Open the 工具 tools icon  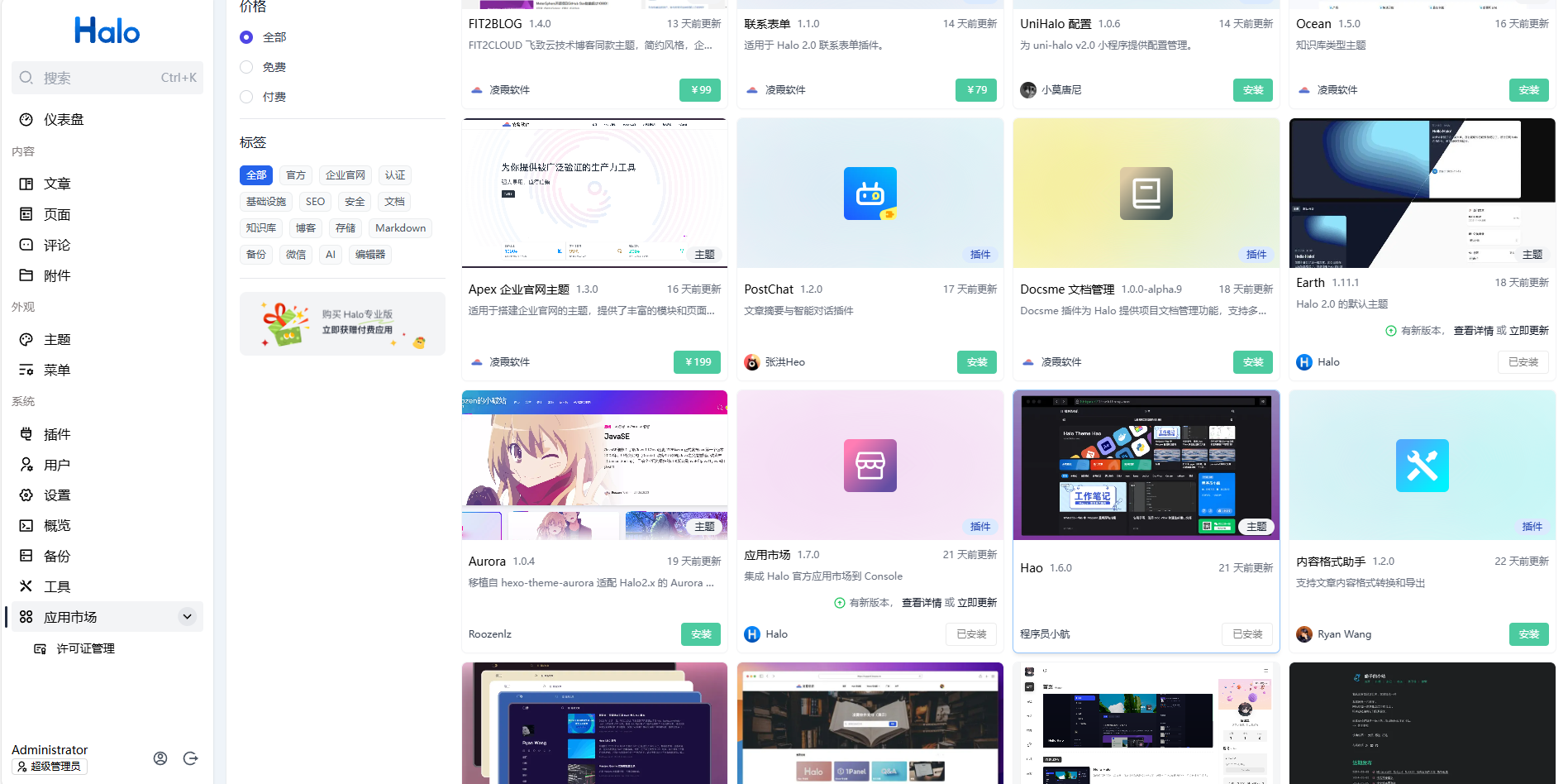point(26,586)
